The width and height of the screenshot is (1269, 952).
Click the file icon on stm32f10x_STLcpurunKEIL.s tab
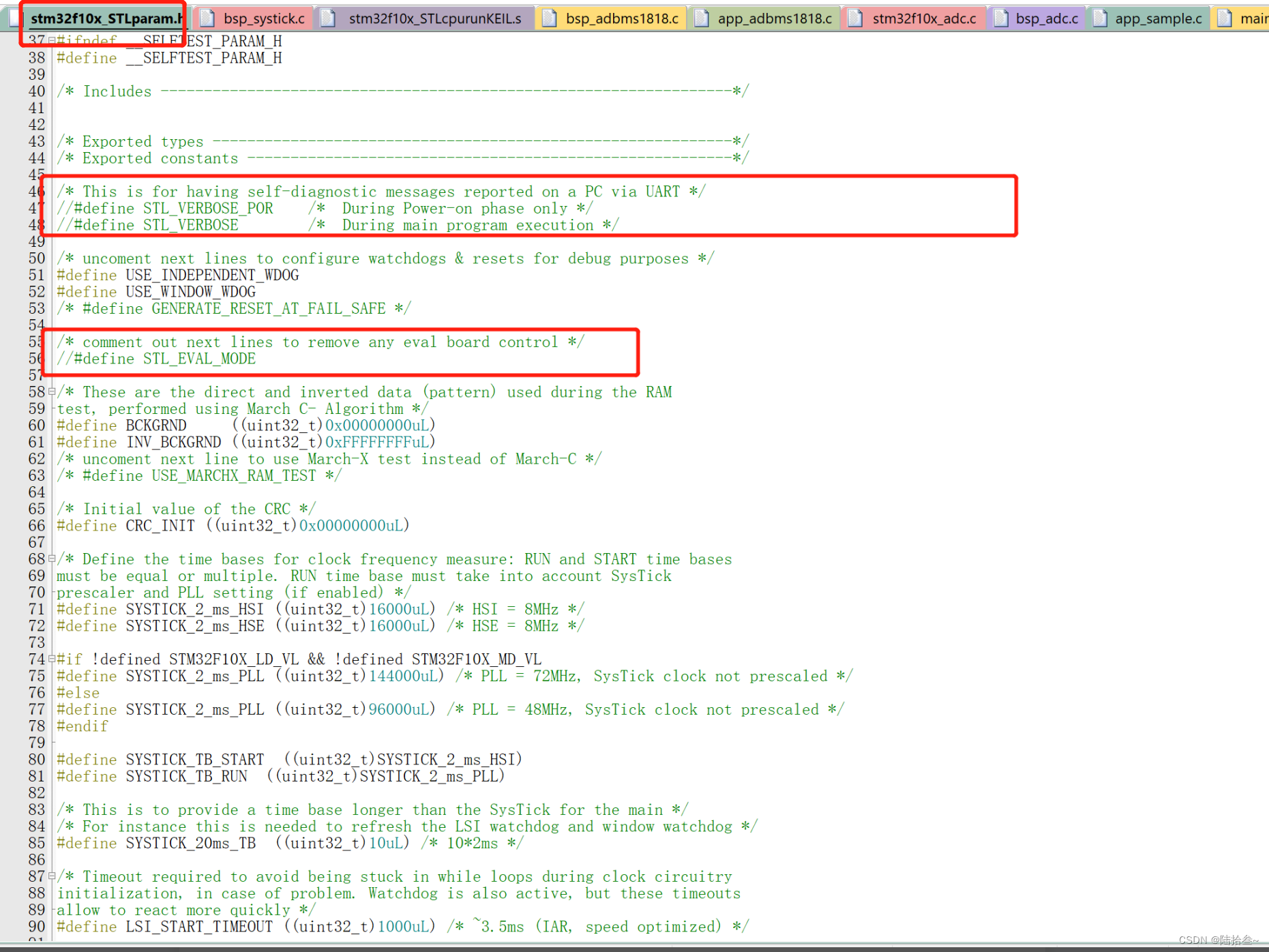[x=329, y=18]
